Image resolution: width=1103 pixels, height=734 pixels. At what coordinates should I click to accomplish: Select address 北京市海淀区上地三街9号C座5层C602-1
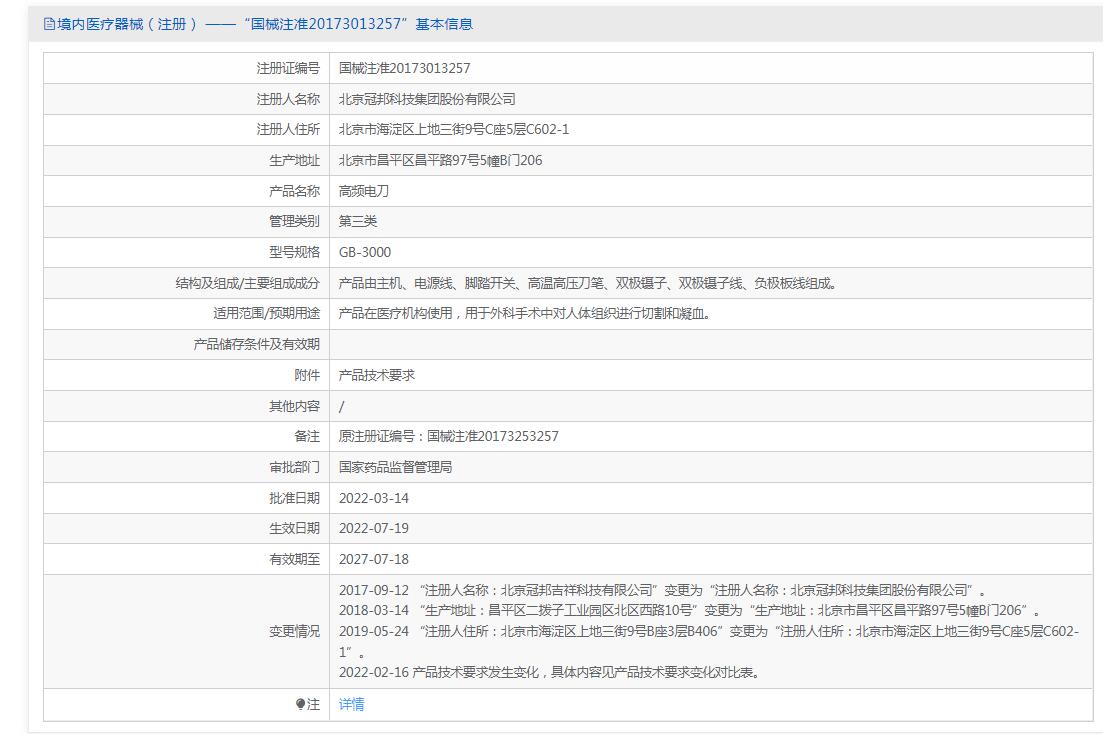point(454,129)
